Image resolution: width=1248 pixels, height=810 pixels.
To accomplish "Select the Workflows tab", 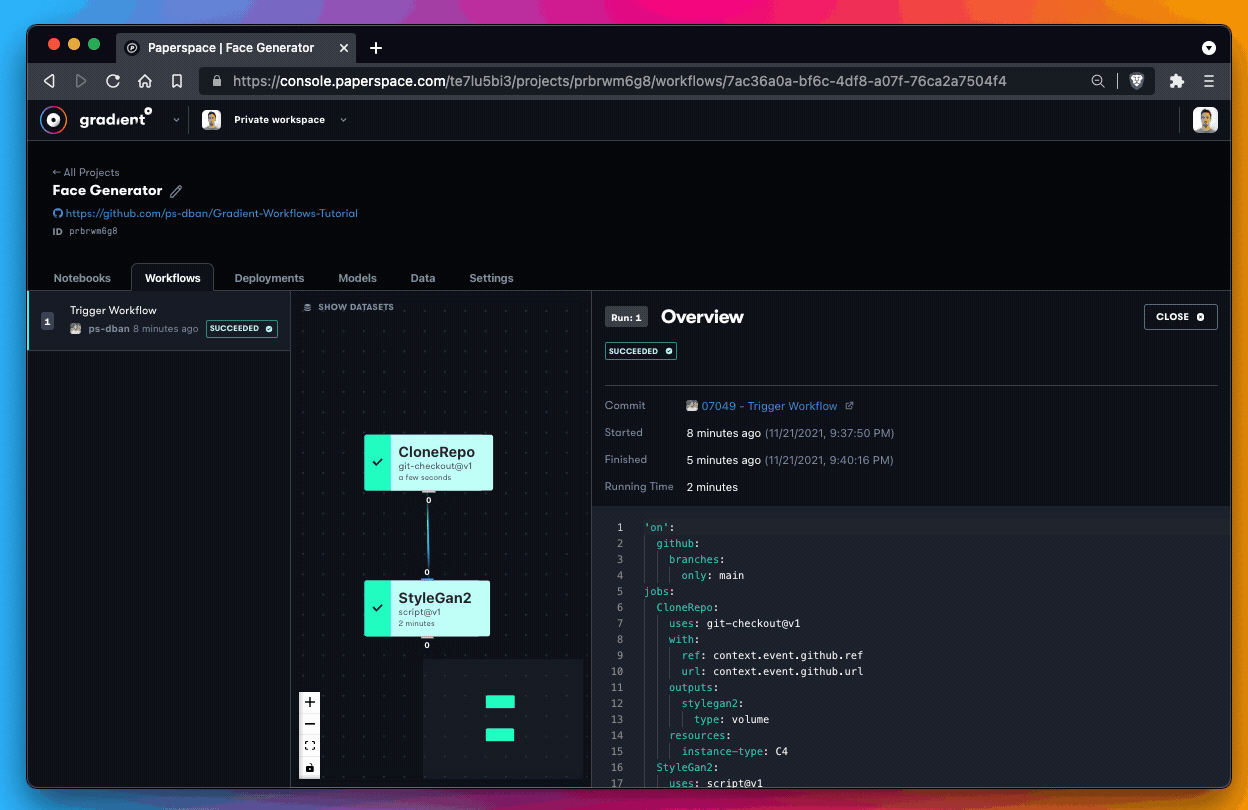I will pyautogui.click(x=173, y=278).
